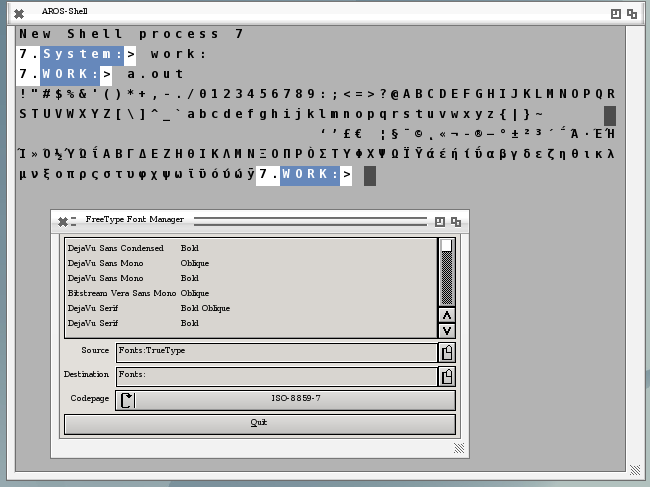The height and width of the screenshot is (487, 650).
Task: Click the Codepage cycle arrow icon
Action: click(x=126, y=400)
